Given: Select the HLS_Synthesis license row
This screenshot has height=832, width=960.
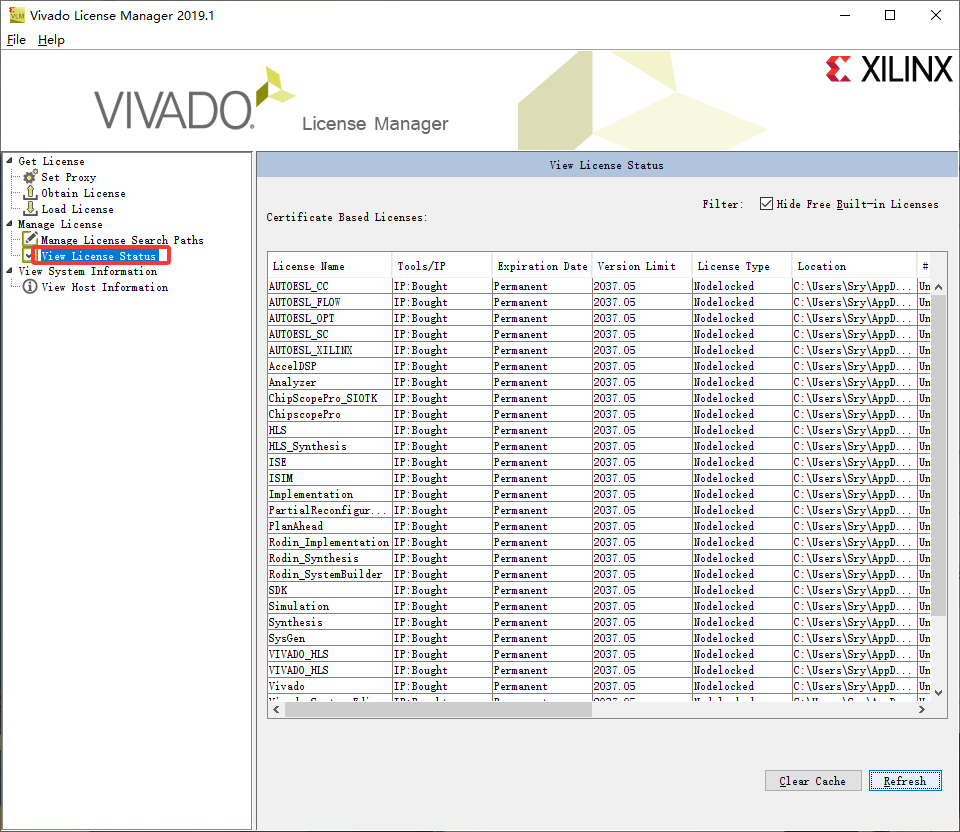Looking at the screenshot, I should point(600,446).
